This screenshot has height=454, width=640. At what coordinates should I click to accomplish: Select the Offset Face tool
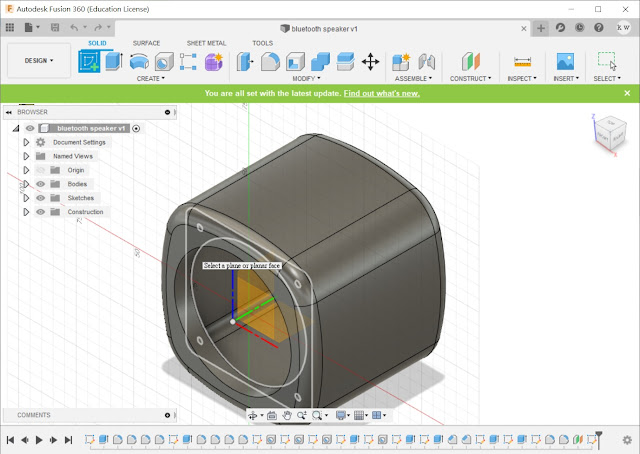[x=345, y=62]
